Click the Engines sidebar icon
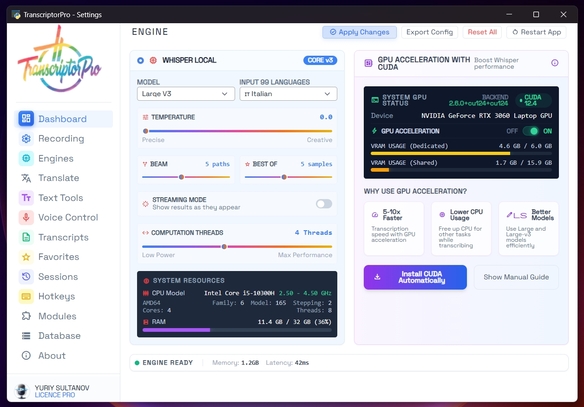 (x=26, y=158)
